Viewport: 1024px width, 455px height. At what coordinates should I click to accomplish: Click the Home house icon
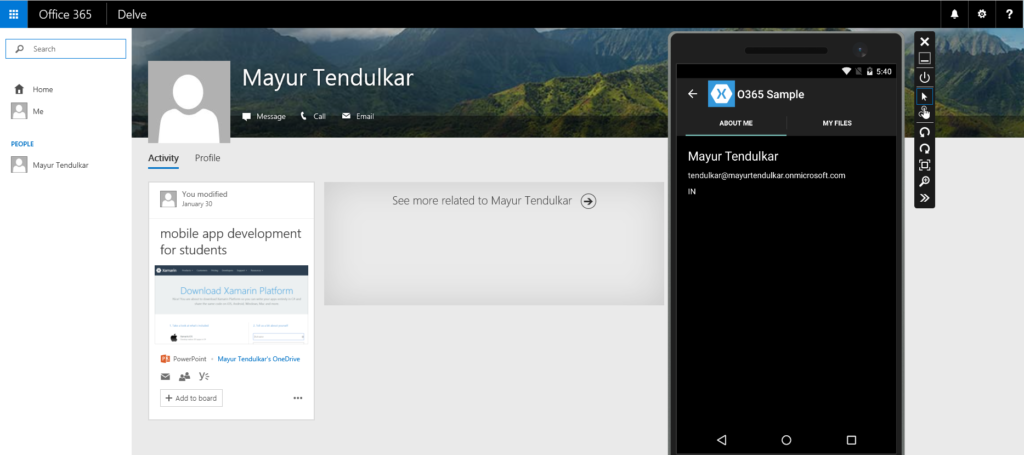19,89
